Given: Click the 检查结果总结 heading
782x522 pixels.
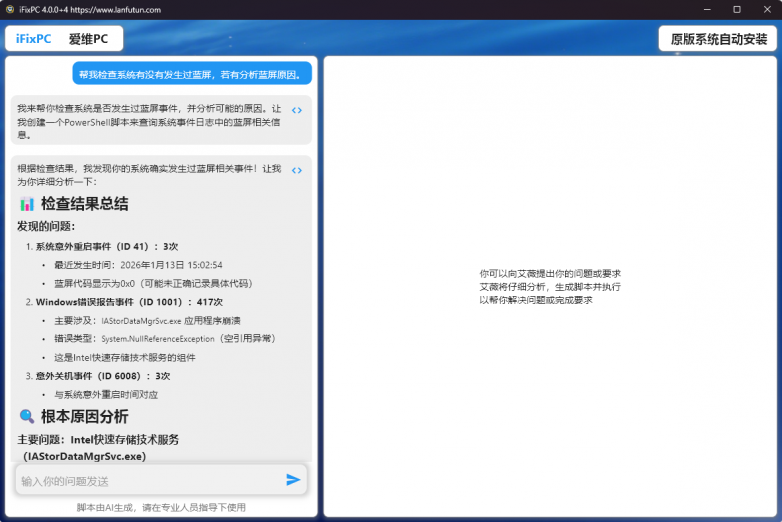Looking at the screenshot, I should click(x=84, y=204).
